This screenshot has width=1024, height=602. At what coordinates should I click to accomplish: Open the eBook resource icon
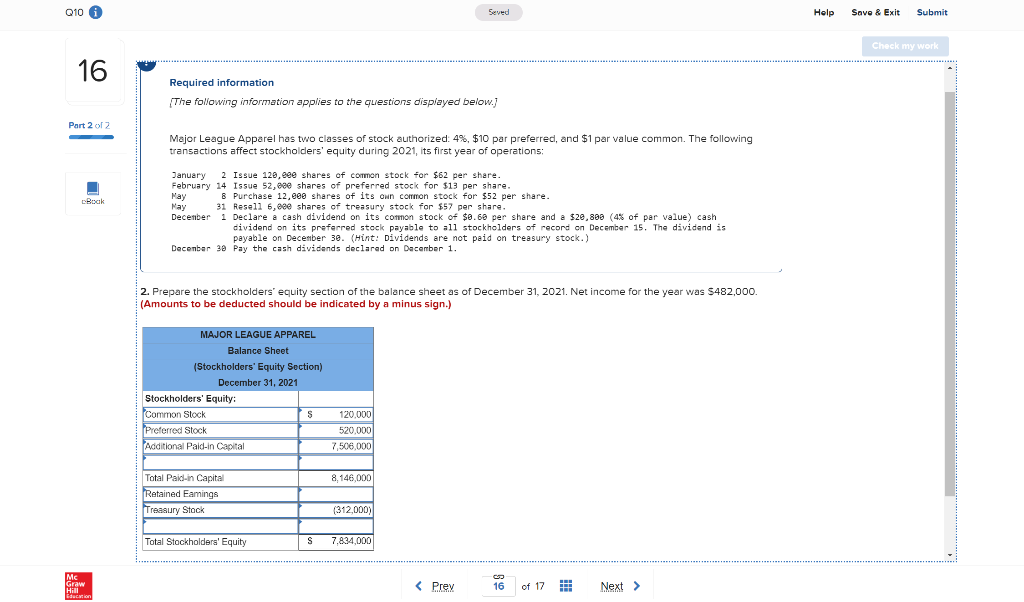point(94,192)
